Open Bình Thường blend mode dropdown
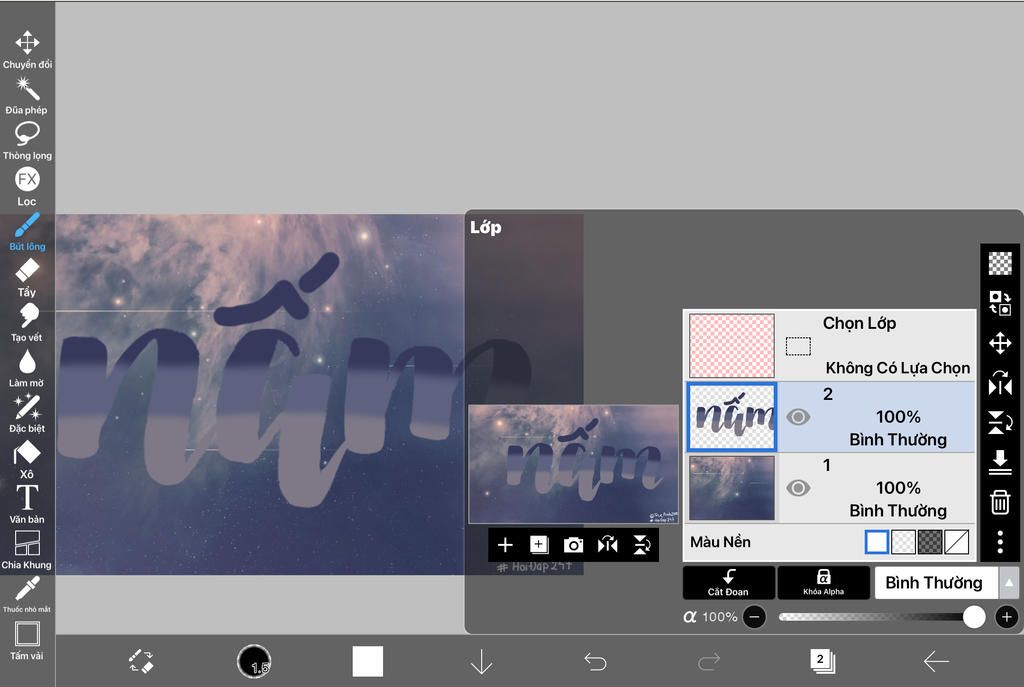Screen dimensions: 1024x687 (x=936, y=583)
